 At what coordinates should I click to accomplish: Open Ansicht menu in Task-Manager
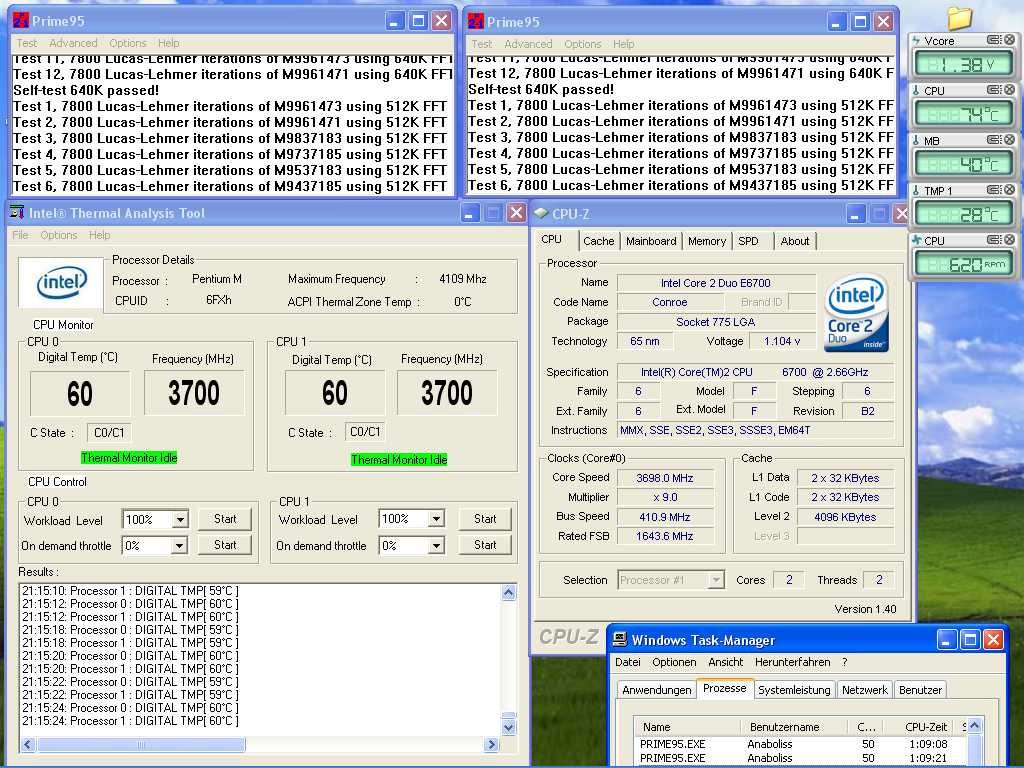[x=726, y=662]
